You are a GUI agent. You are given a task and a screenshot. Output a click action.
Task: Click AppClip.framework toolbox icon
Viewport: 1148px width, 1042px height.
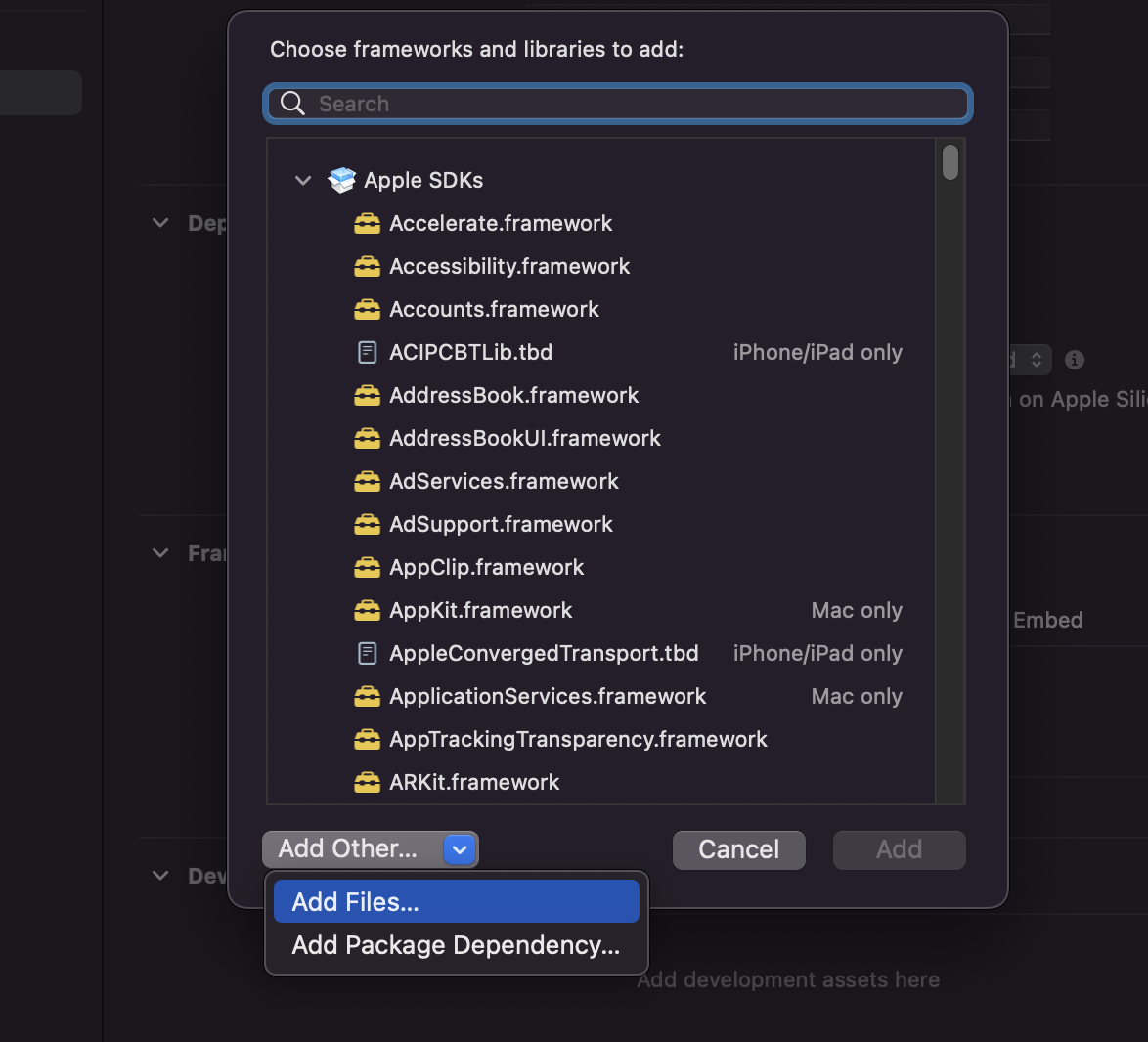click(367, 568)
